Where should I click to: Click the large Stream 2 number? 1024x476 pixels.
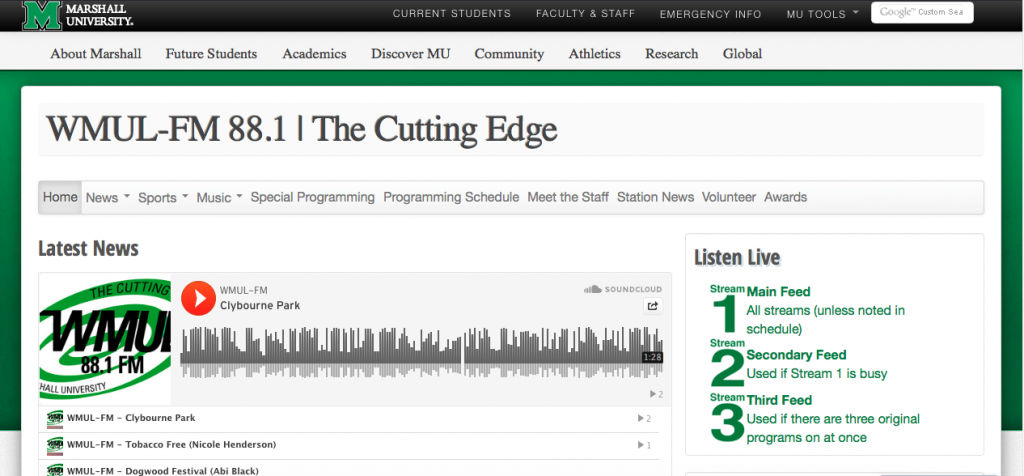[x=727, y=369]
